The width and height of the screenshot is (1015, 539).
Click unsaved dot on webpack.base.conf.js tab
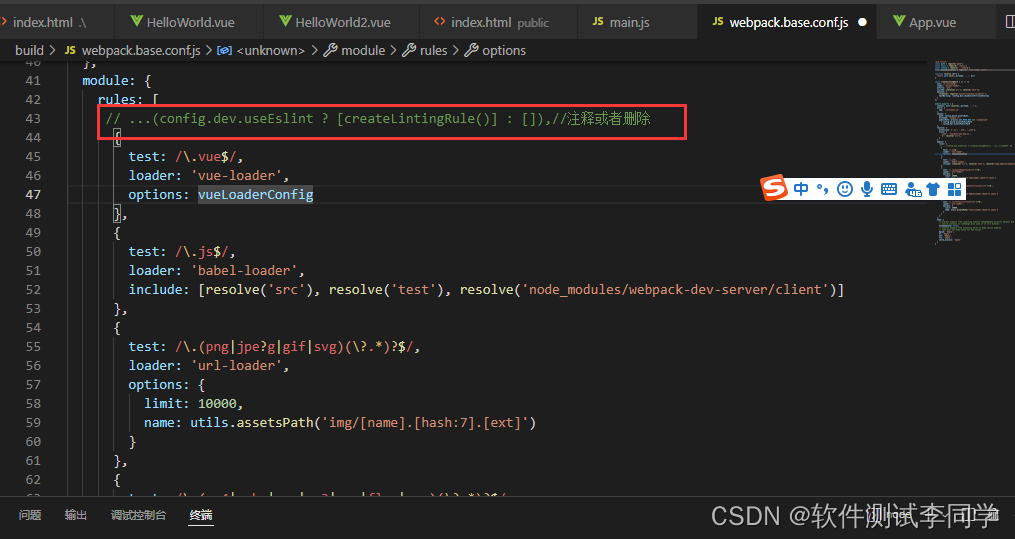(862, 22)
